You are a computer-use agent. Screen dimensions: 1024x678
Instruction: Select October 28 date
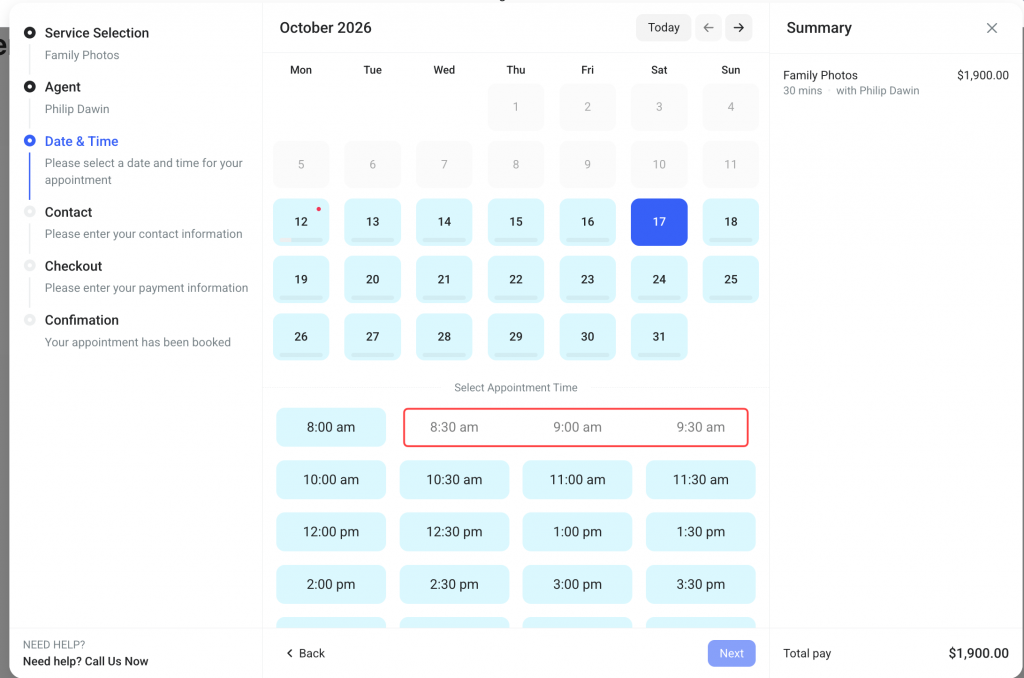[x=444, y=337]
